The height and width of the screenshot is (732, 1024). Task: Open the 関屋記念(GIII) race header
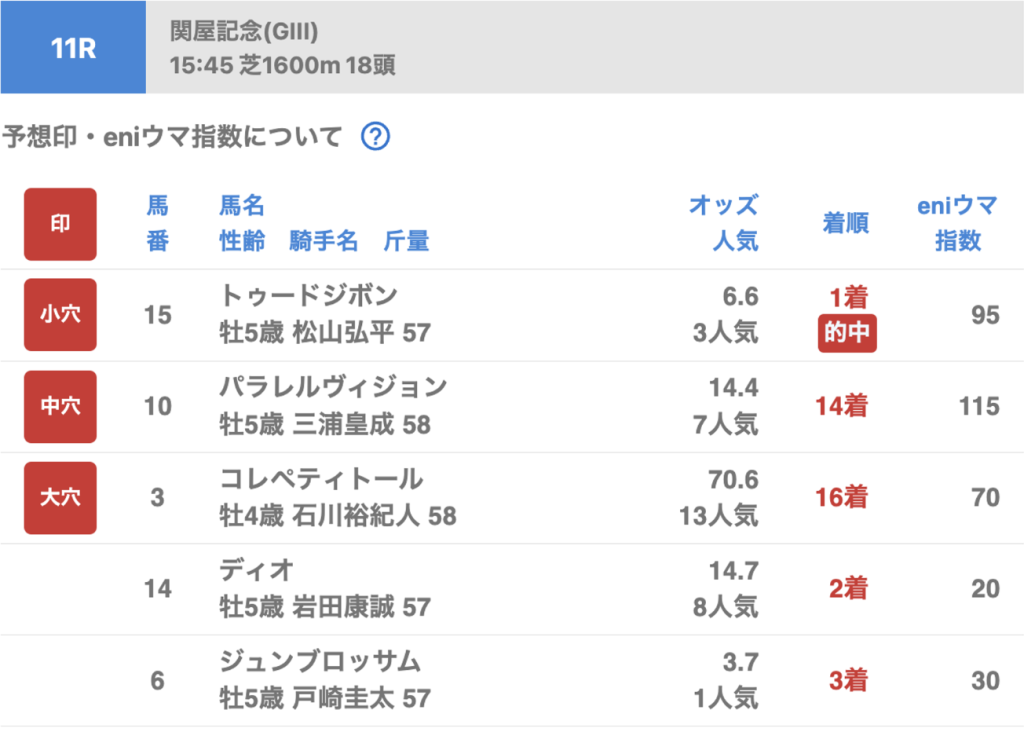point(245,32)
